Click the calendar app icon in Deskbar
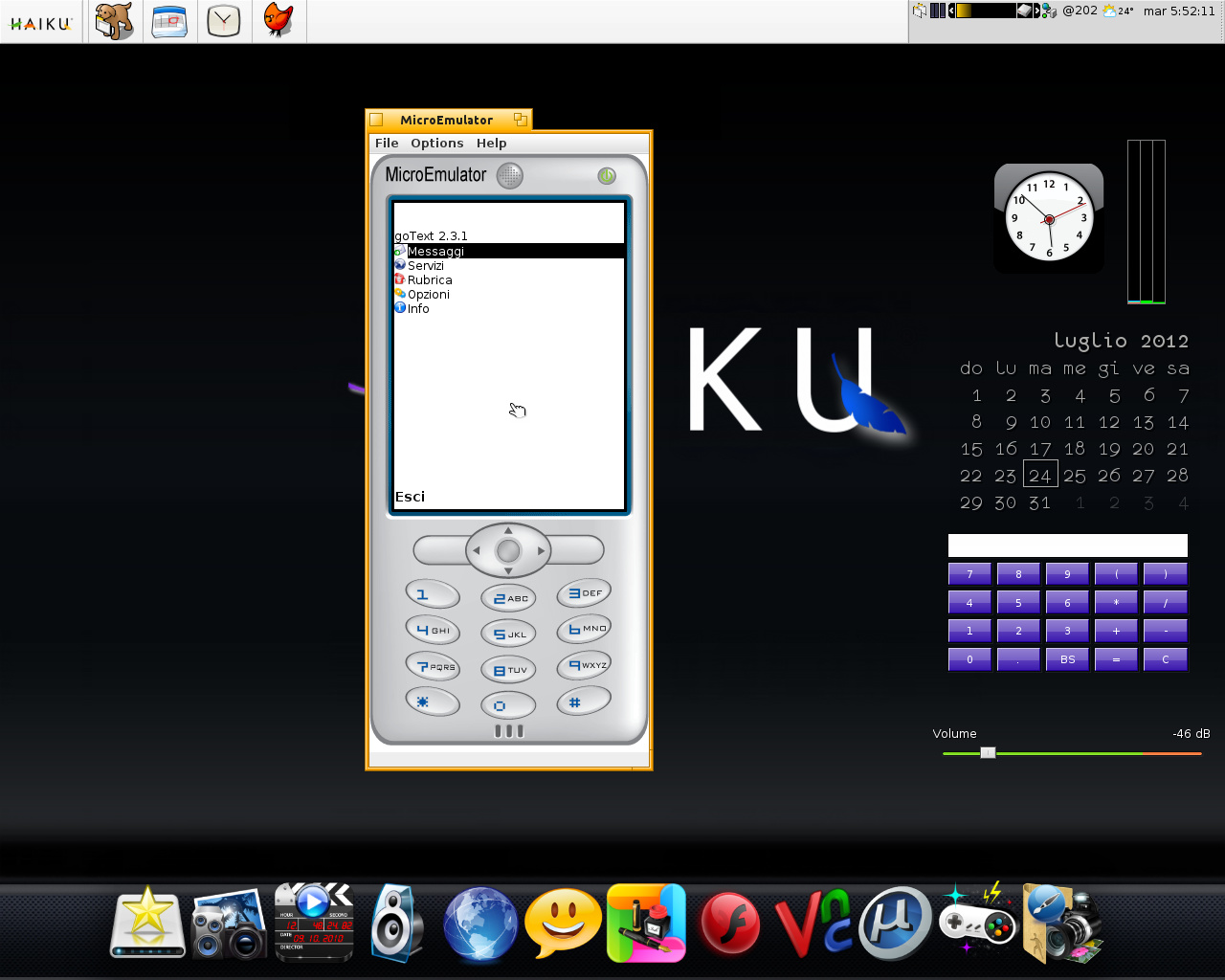The width and height of the screenshot is (1225, 980). pos(169,21)
